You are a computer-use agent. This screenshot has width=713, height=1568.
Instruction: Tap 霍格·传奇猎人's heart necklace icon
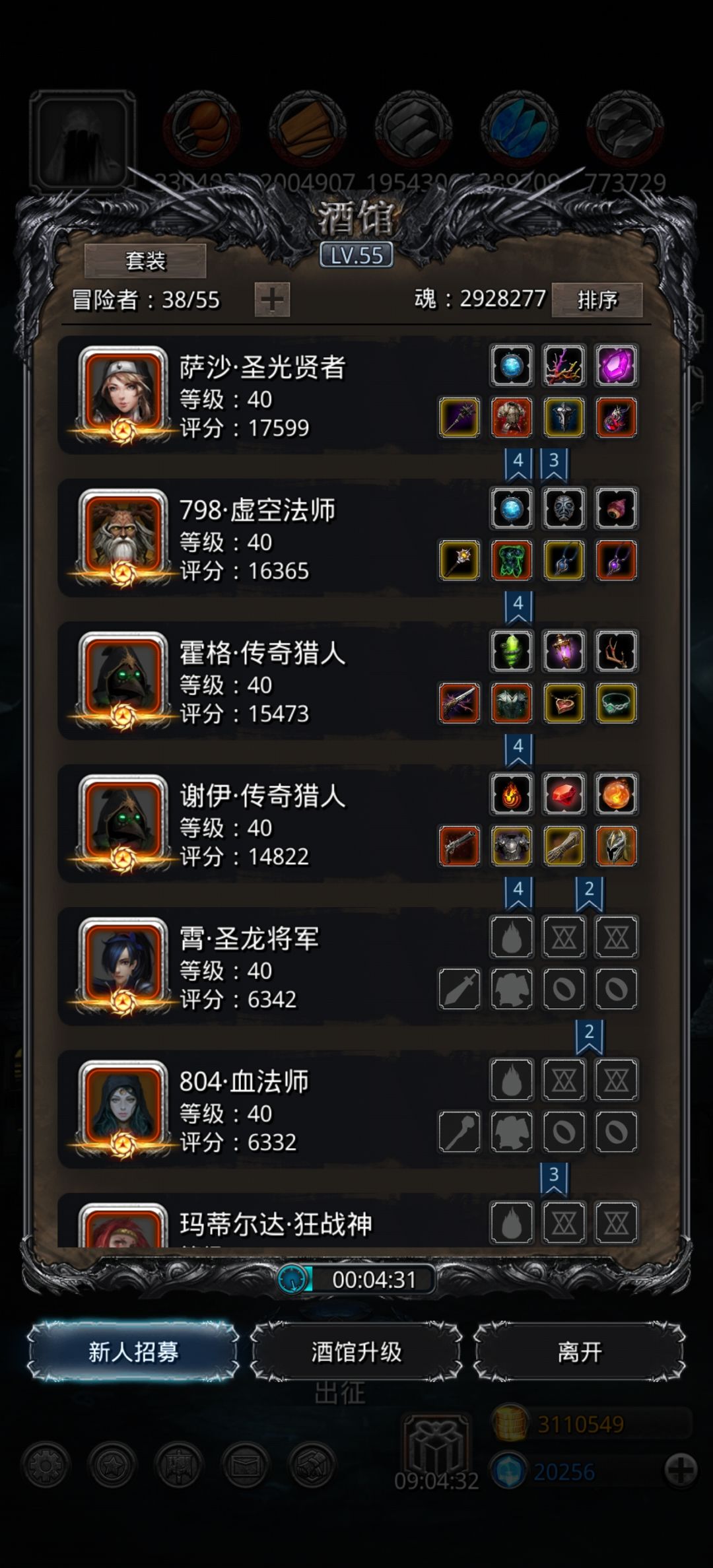(564, 703)
